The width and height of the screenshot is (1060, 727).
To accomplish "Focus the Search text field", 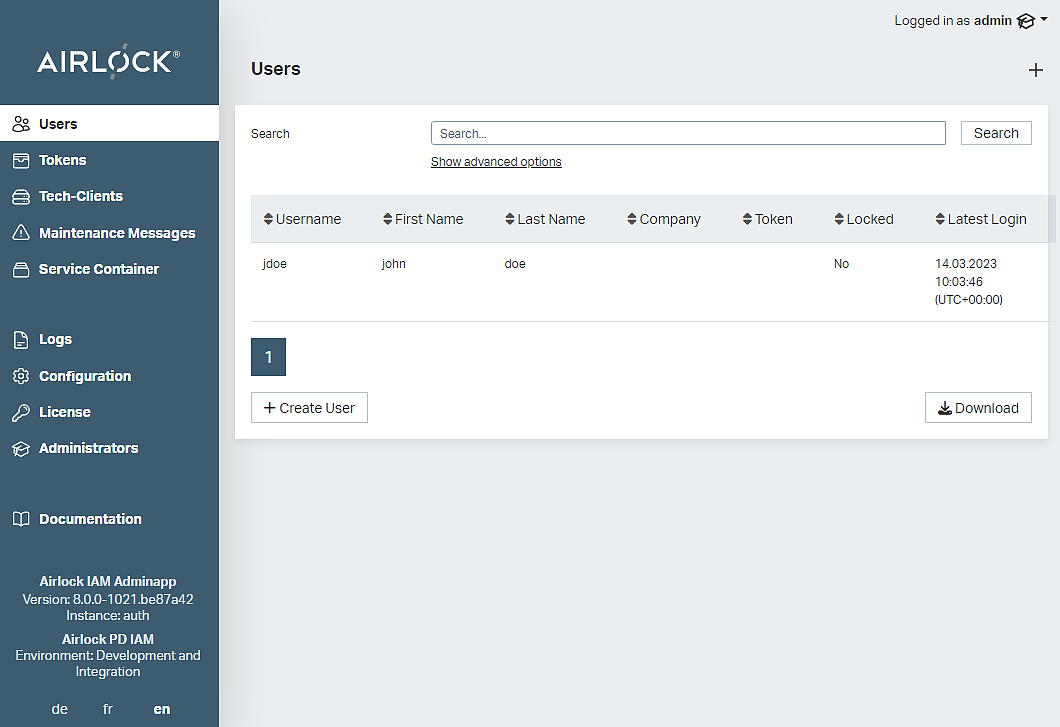I will [687, 133].
